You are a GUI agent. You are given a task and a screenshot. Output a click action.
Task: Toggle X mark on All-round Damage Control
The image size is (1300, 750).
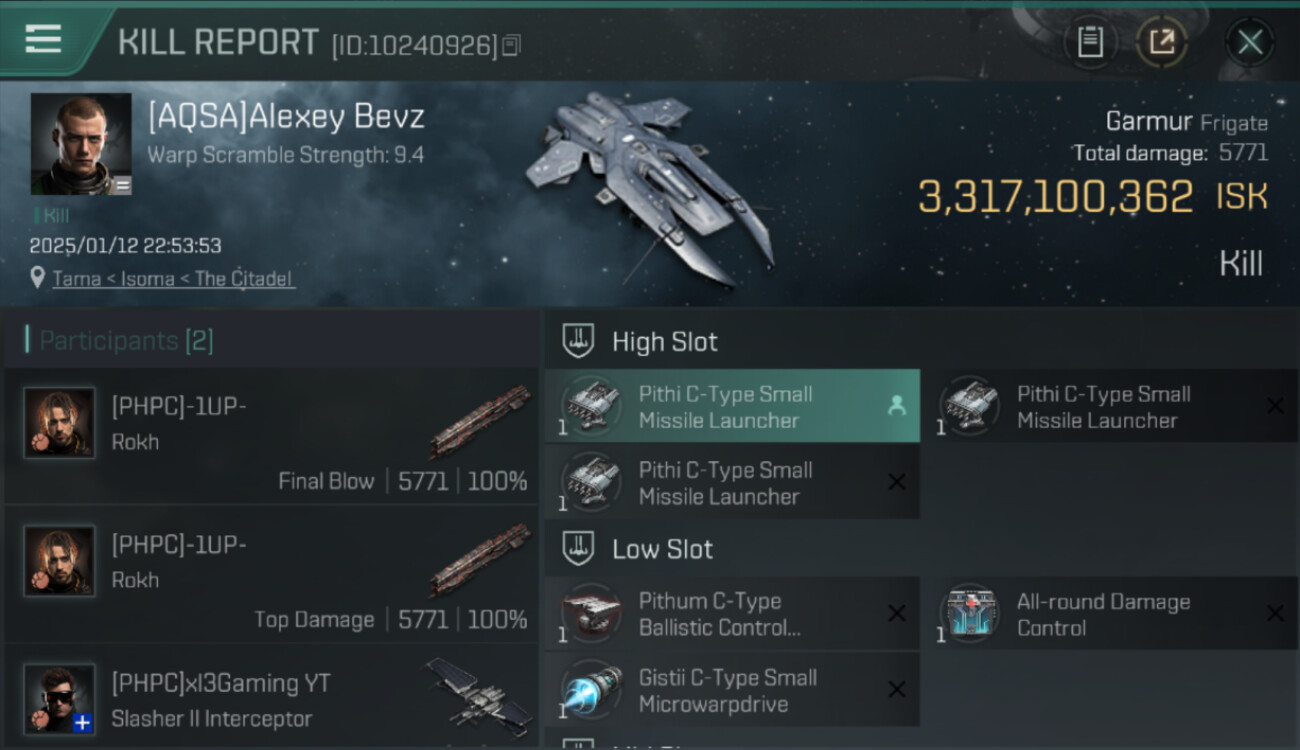(x=1275, y=613)
